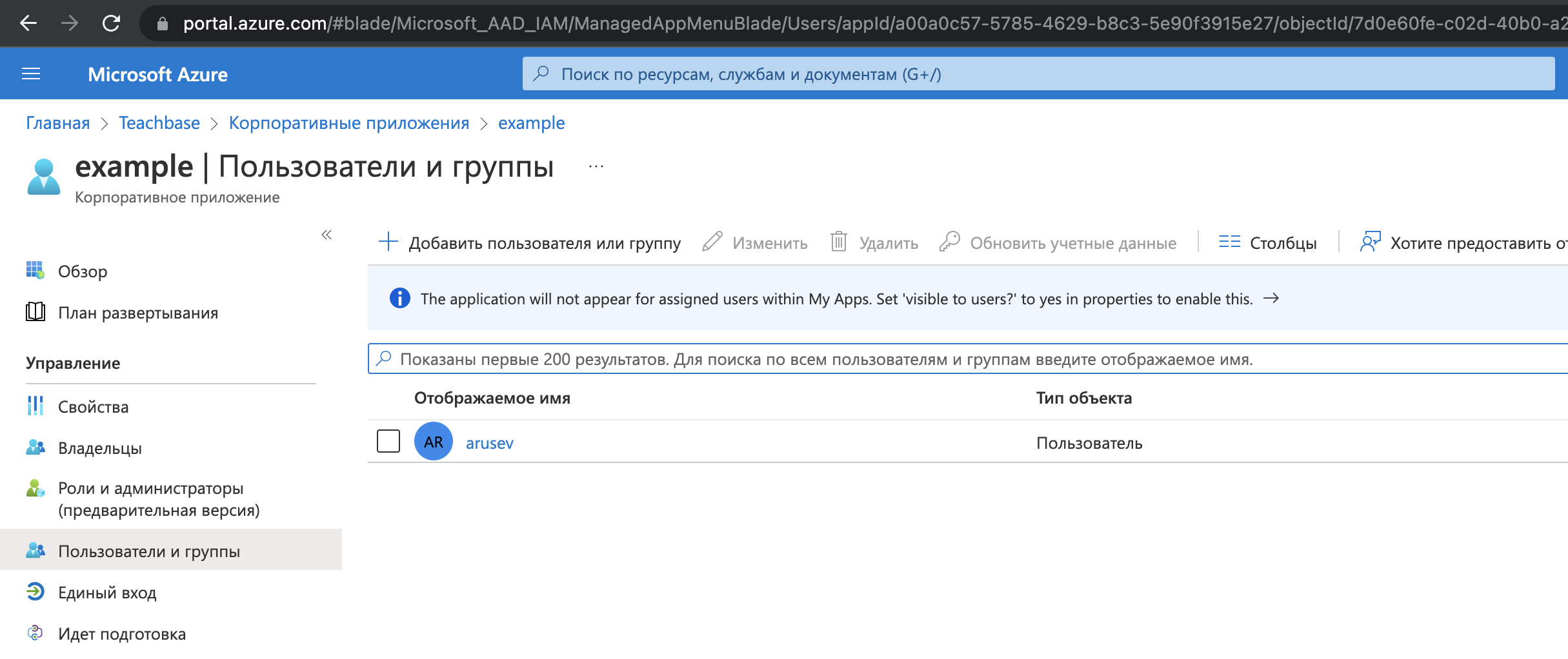This screenshot has width=1568, height=659.
Task: Click the Обзор grid icon
Action: [35, 271]
